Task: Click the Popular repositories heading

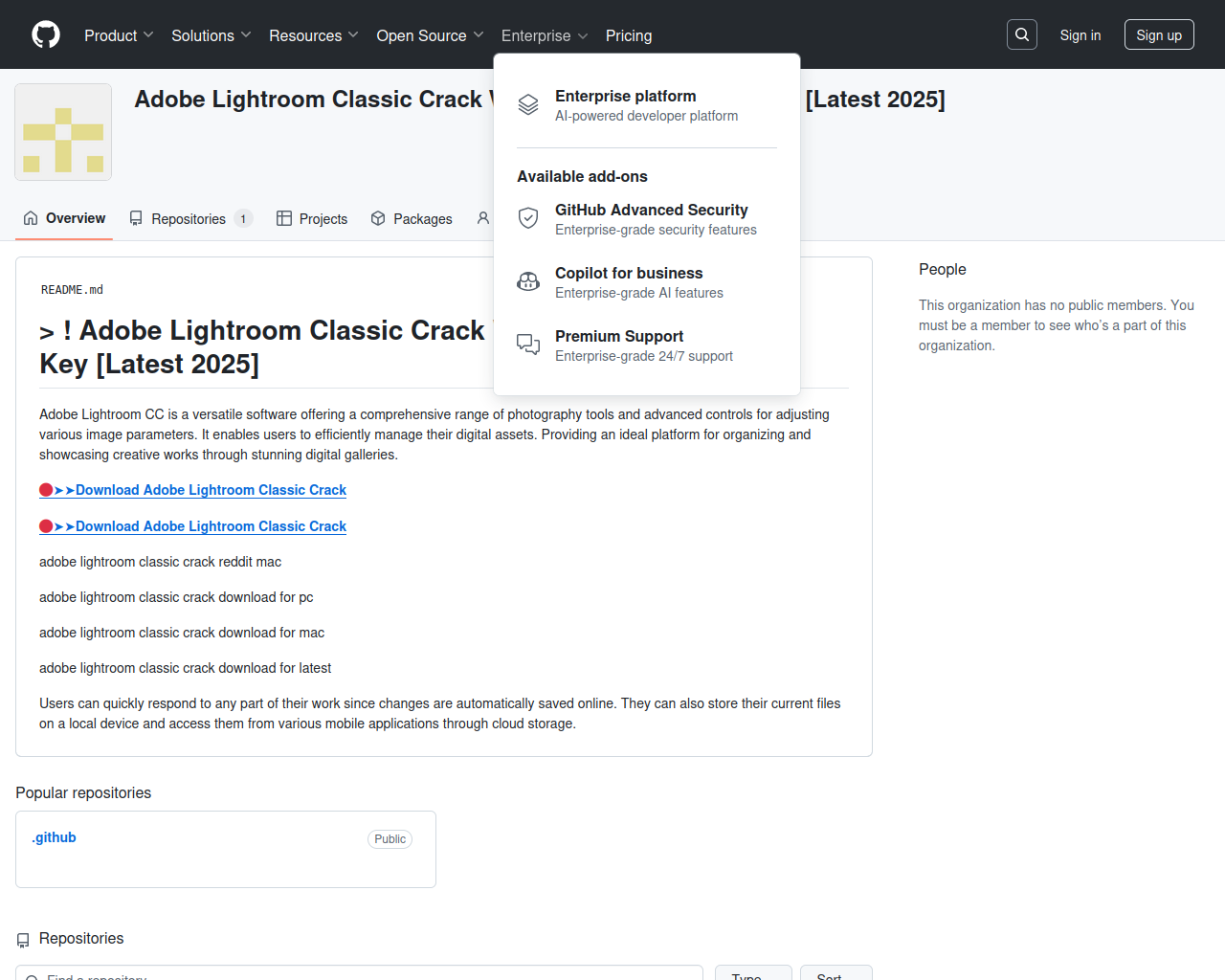Action: tap(83, 792)
